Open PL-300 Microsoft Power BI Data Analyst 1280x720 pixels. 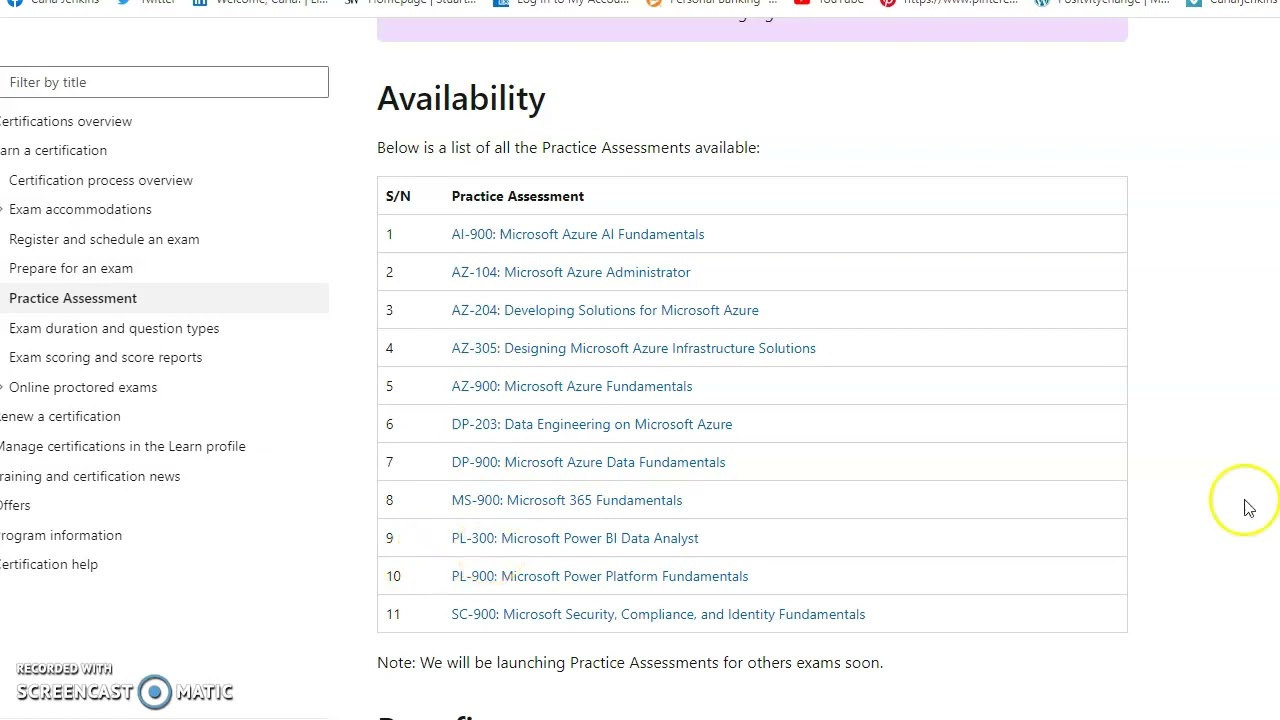tap(575, 538)
